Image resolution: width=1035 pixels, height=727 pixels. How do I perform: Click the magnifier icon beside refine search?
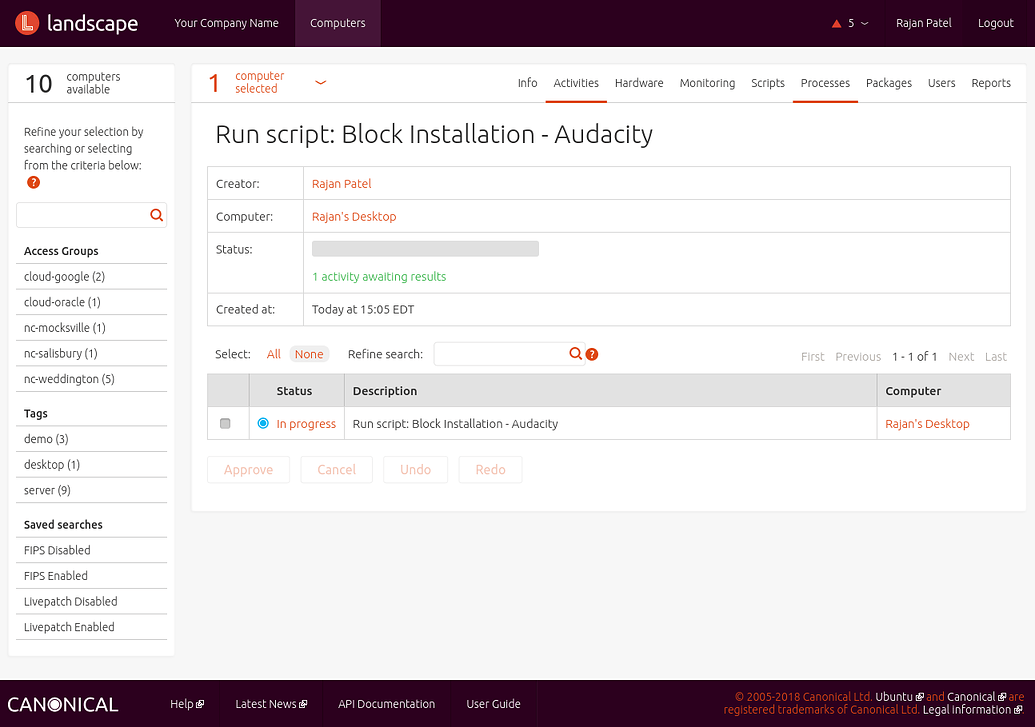point(577,354)
